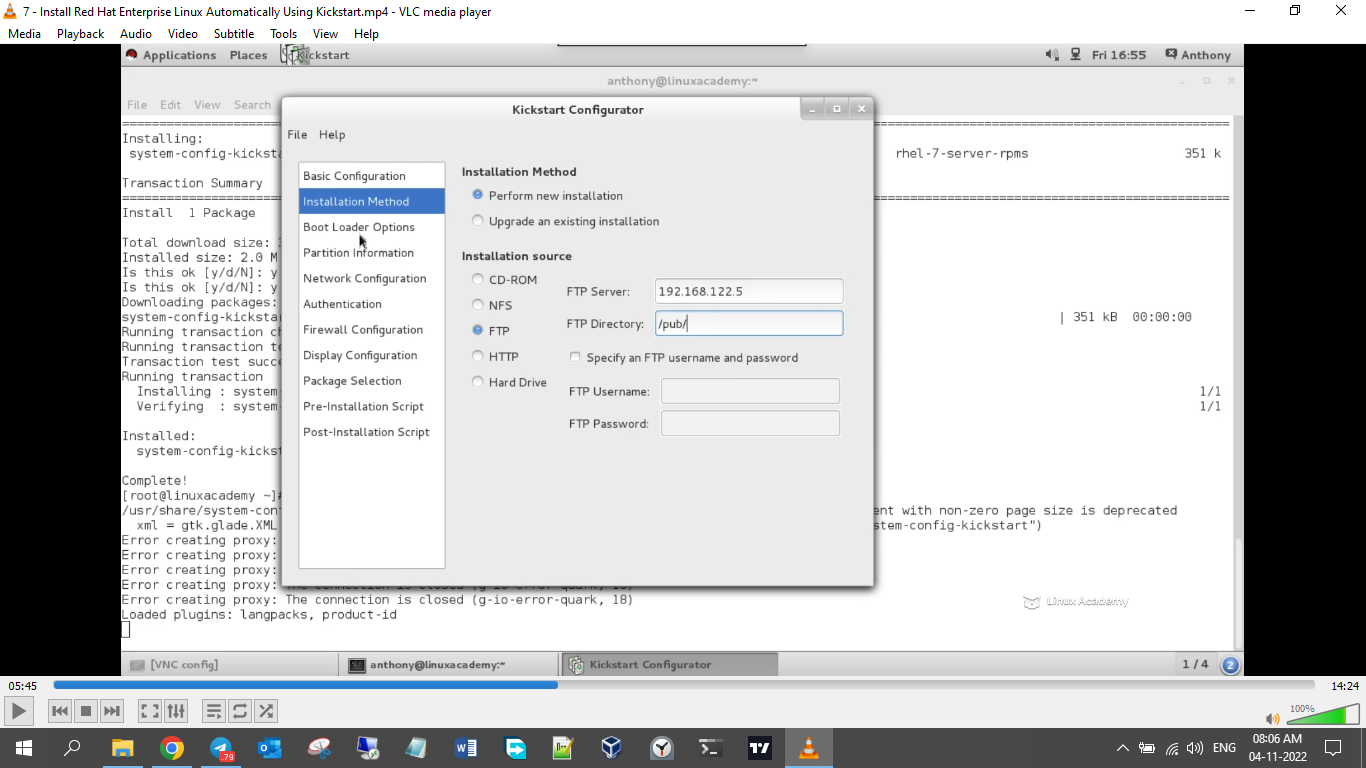Click VLC next media button

[x=112, y=711]
